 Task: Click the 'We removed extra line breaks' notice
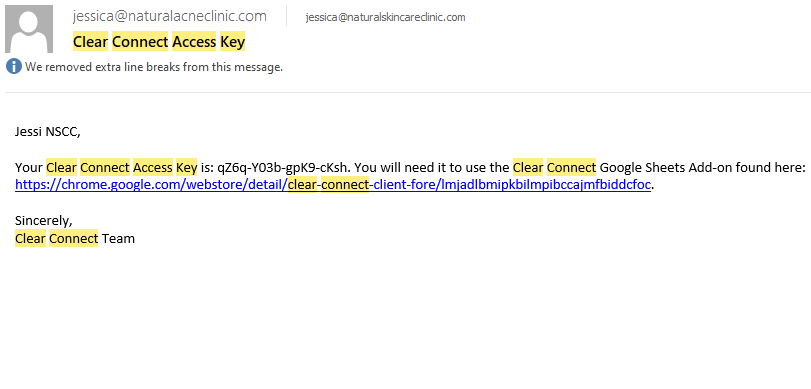click(x=154, y=67)
